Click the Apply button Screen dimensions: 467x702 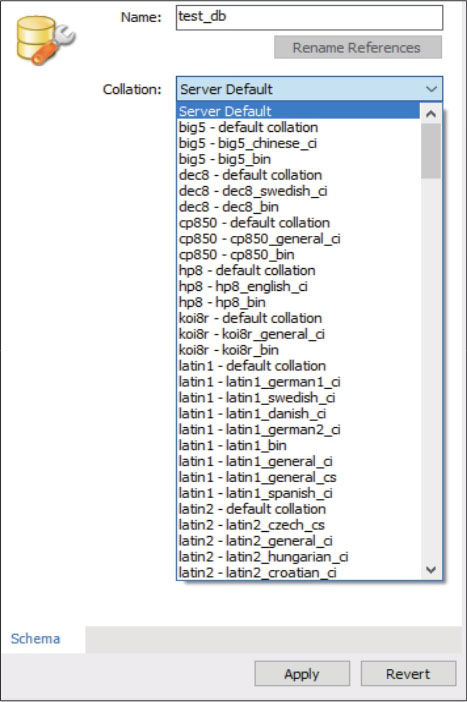pos(302,674)
